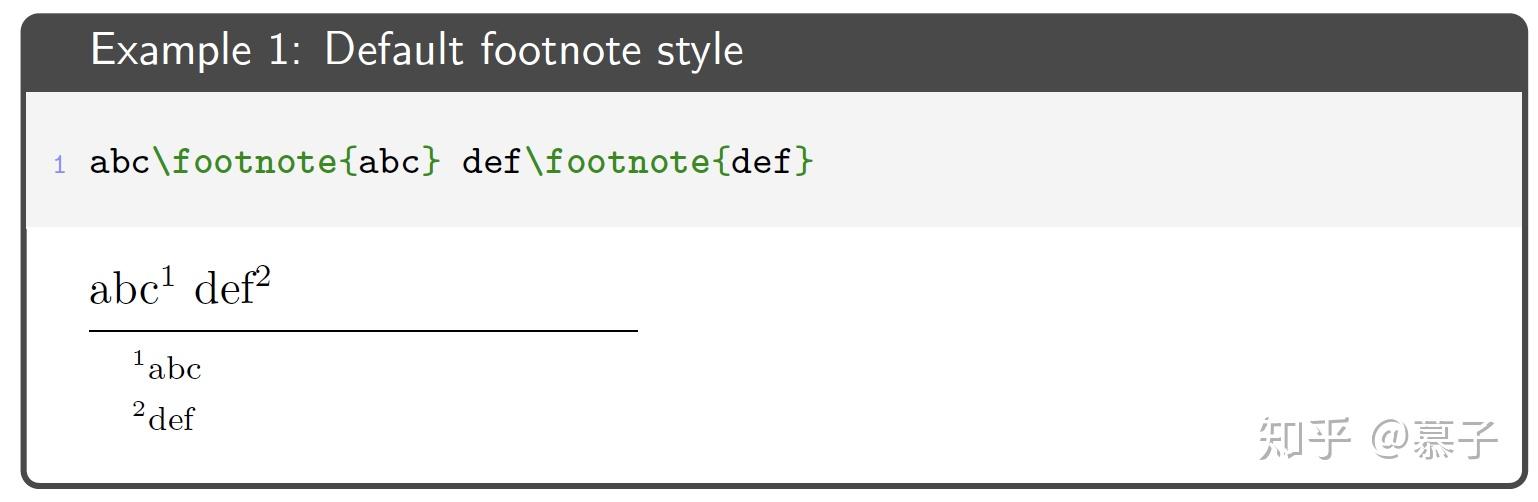1538x502 pixels.
Task: Click line number 1 in code listing
Action: pos(60,165)
